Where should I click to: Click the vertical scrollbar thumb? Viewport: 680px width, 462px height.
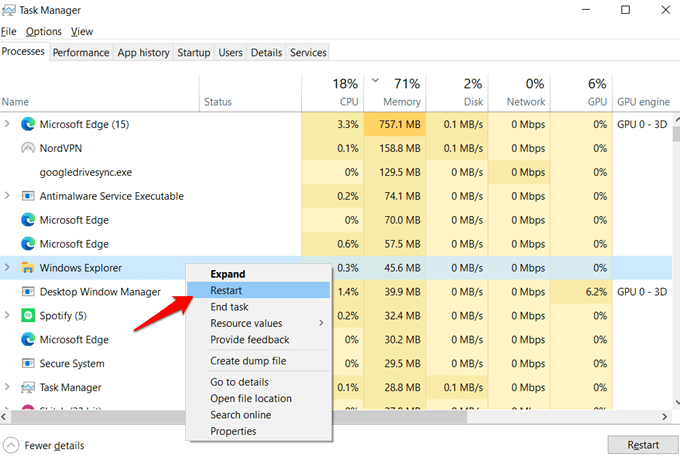(x=676, y=134)
